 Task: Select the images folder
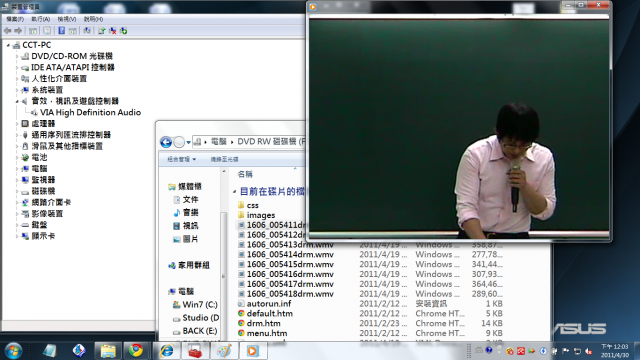(x=261, y=215)
